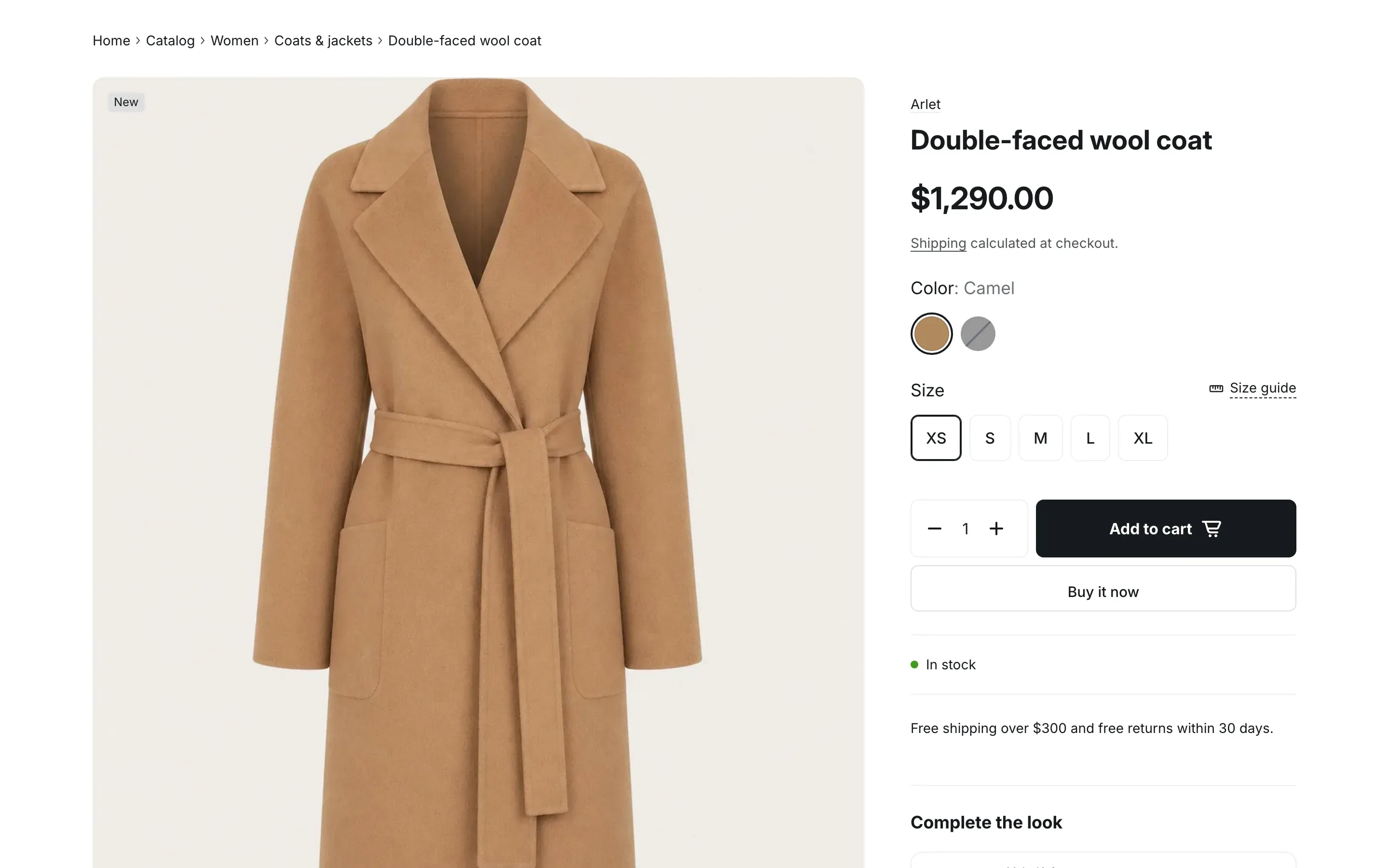Increase quantity with the plus icon

click(x=996, y=529)
